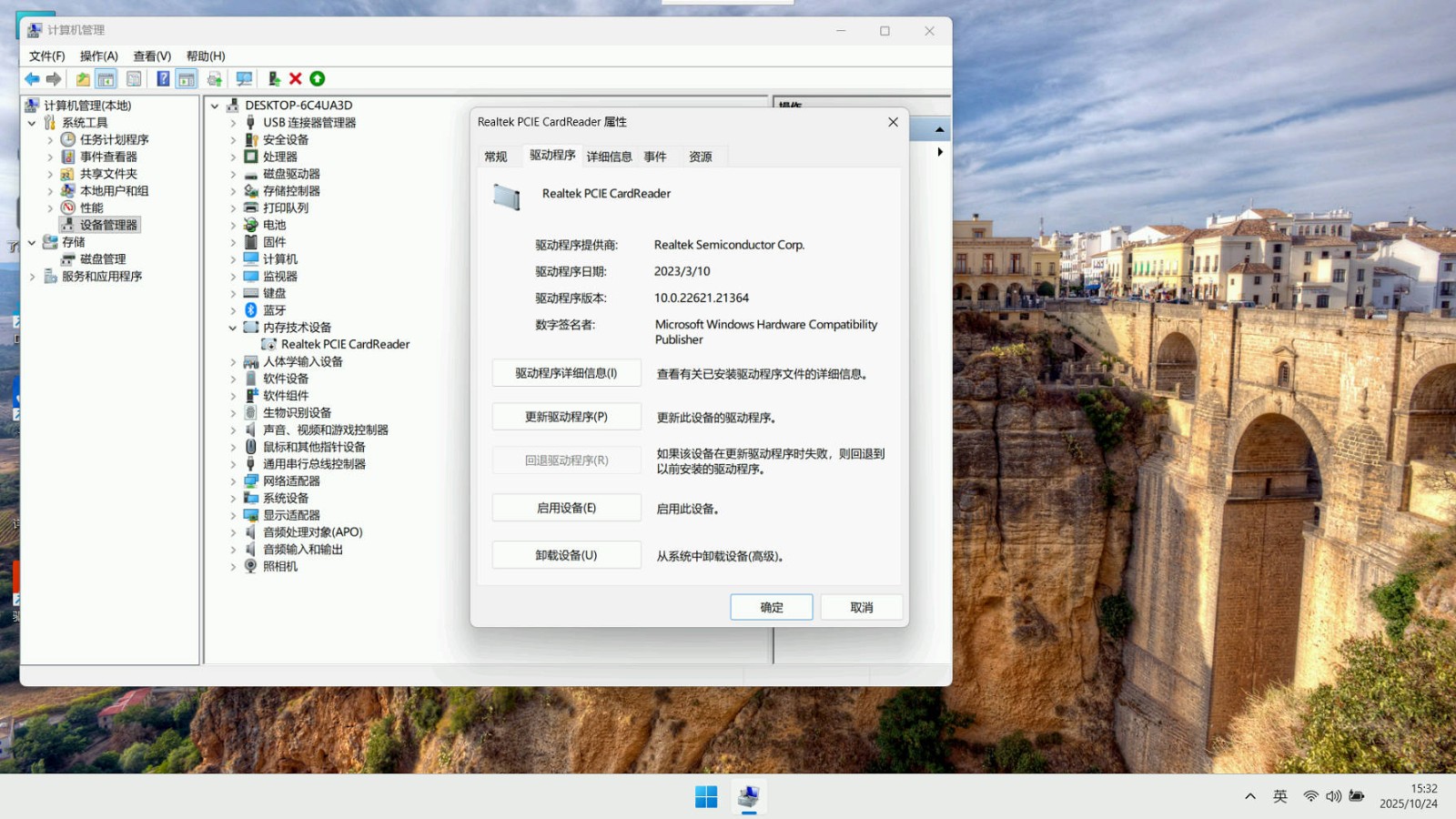Click the green arrow enable device icon
The image size is (1456, 819).
(x=318, y=79)
